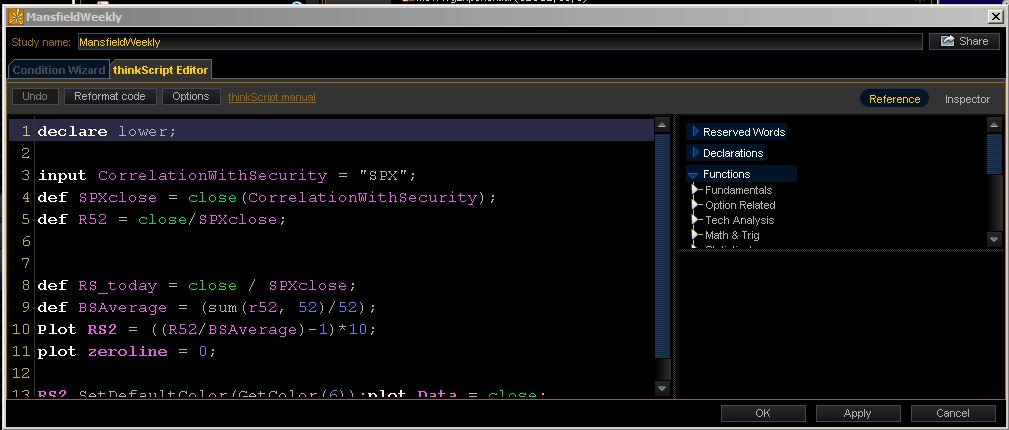This screenshot has width=1009, height=430.
Task: Click reference panel scroll-down arrow
Action: coord(993,239)
